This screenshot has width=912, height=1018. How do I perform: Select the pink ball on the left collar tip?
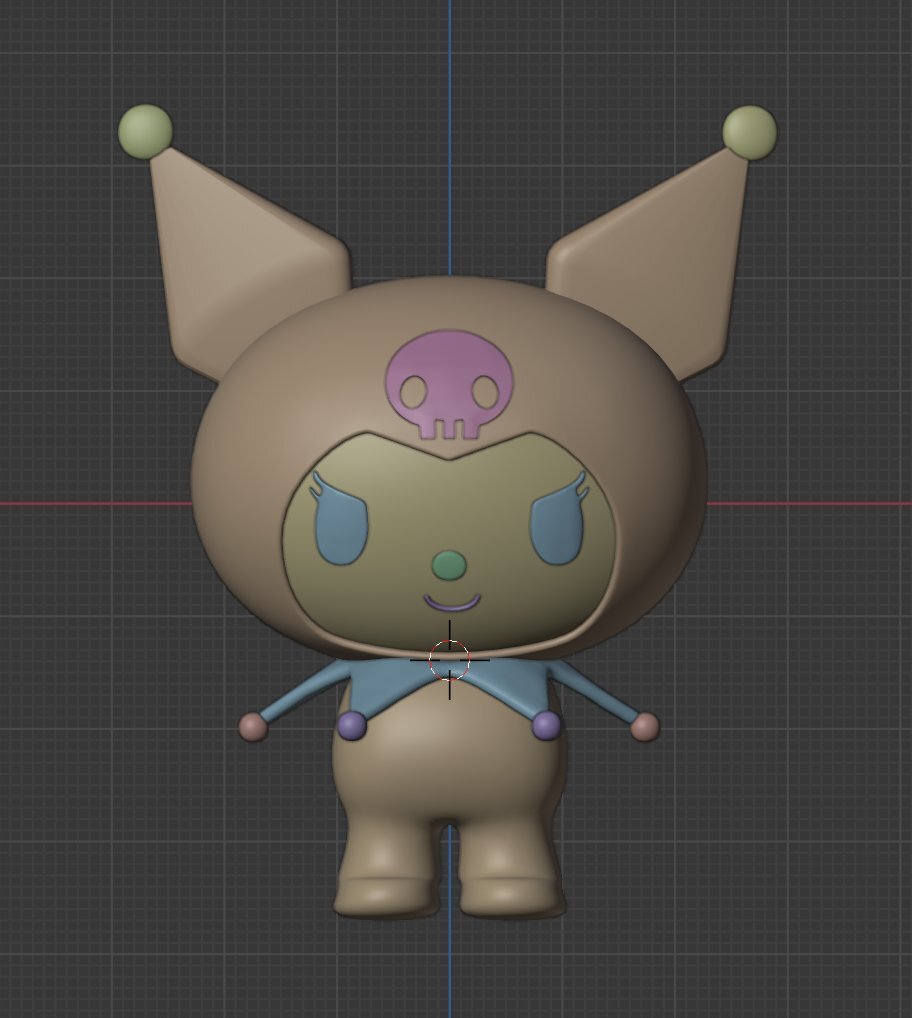click(253, 727)
